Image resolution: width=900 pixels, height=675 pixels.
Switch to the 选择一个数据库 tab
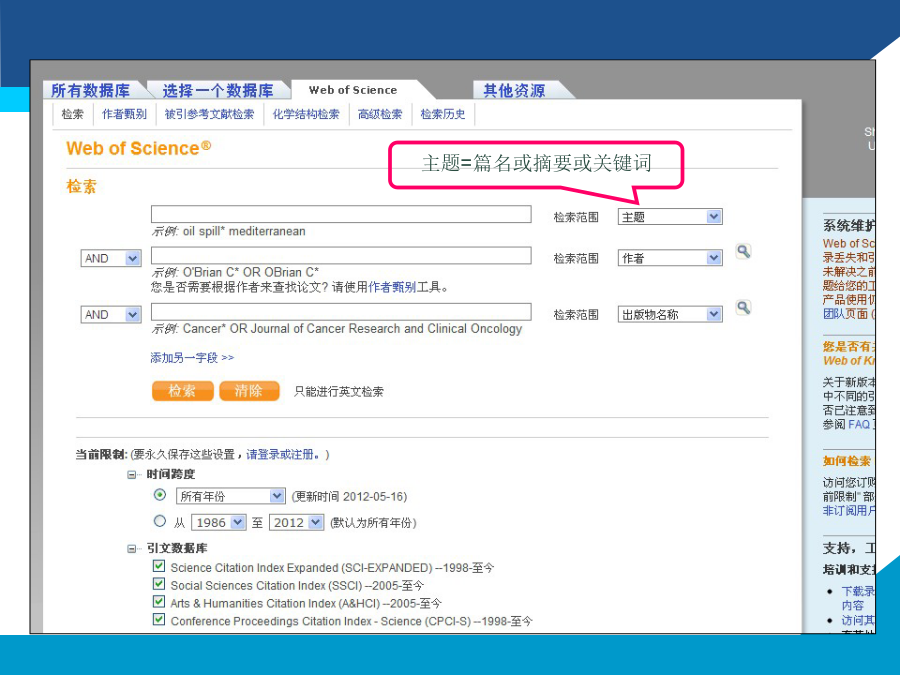218,90
